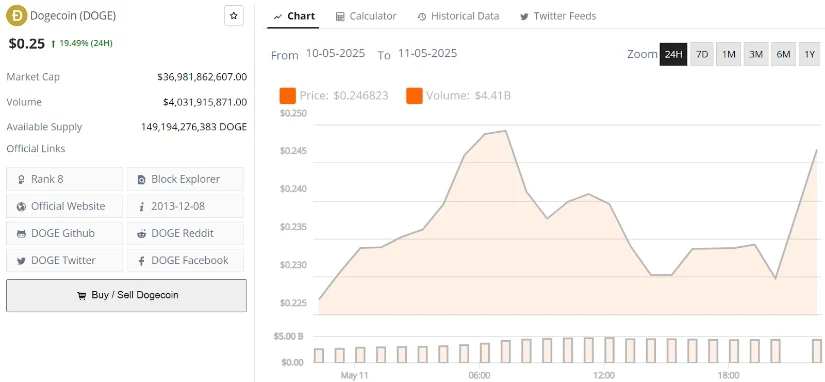Viewport: 825px width, 382px height.
Task: Visit the Official Website link
Action: coord(64,206)
